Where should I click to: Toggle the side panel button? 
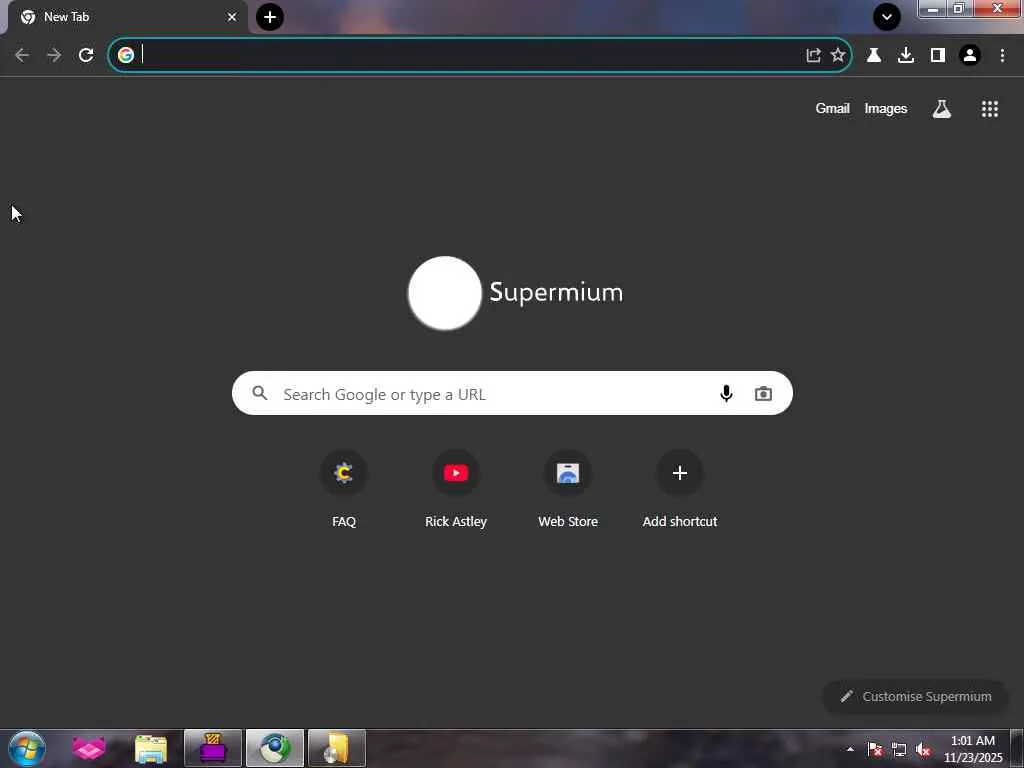938,55
